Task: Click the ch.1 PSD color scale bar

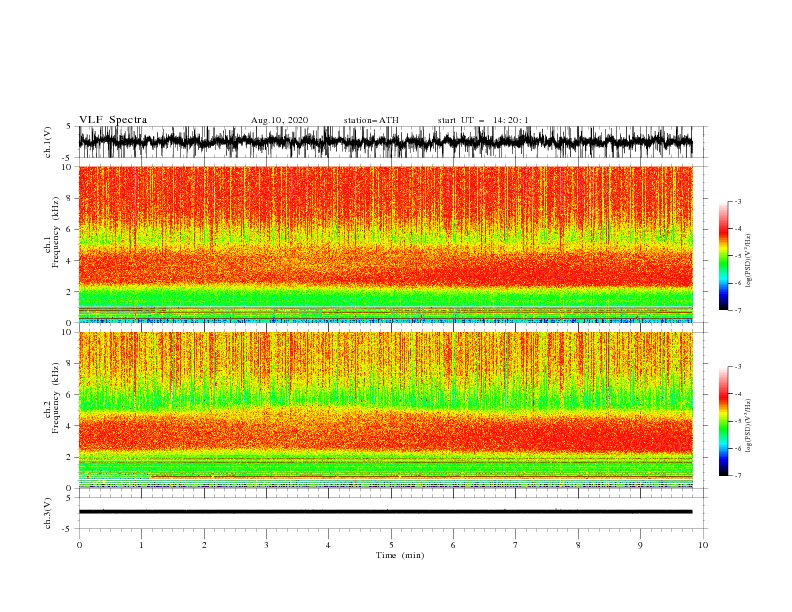Action: (723, 256)
